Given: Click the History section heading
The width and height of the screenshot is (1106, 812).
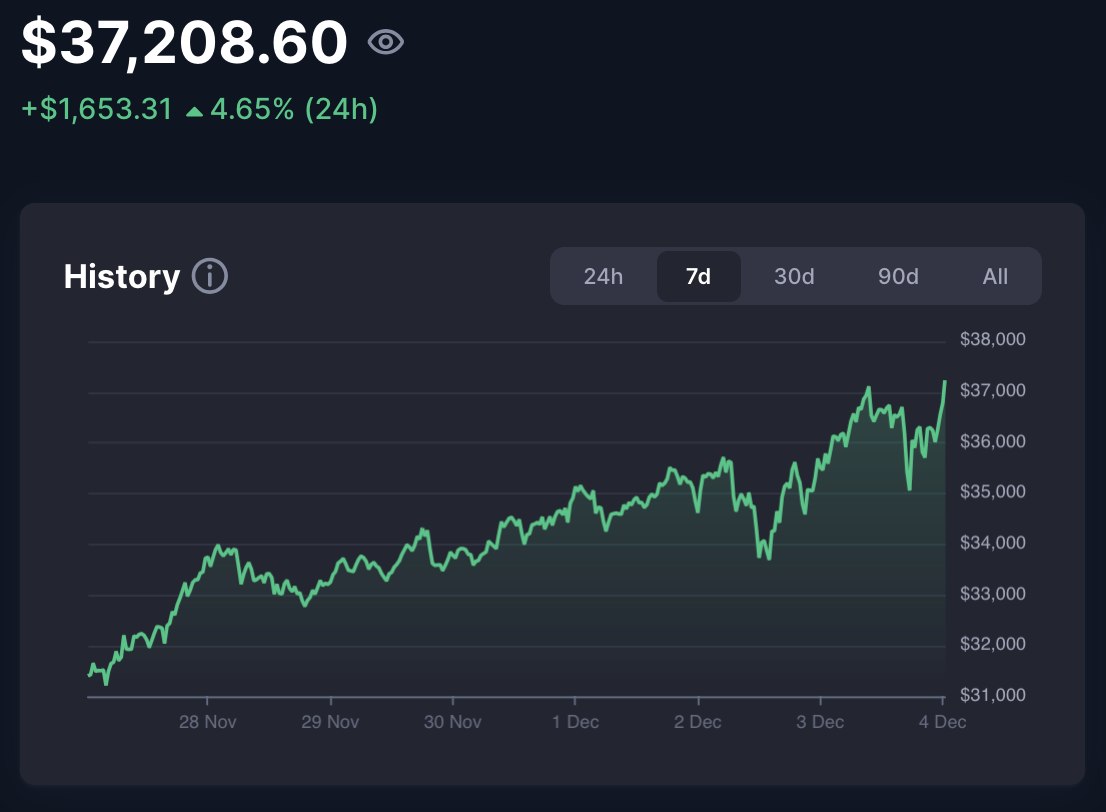Looking at the screenshot, I should click(x=122, y=277).
